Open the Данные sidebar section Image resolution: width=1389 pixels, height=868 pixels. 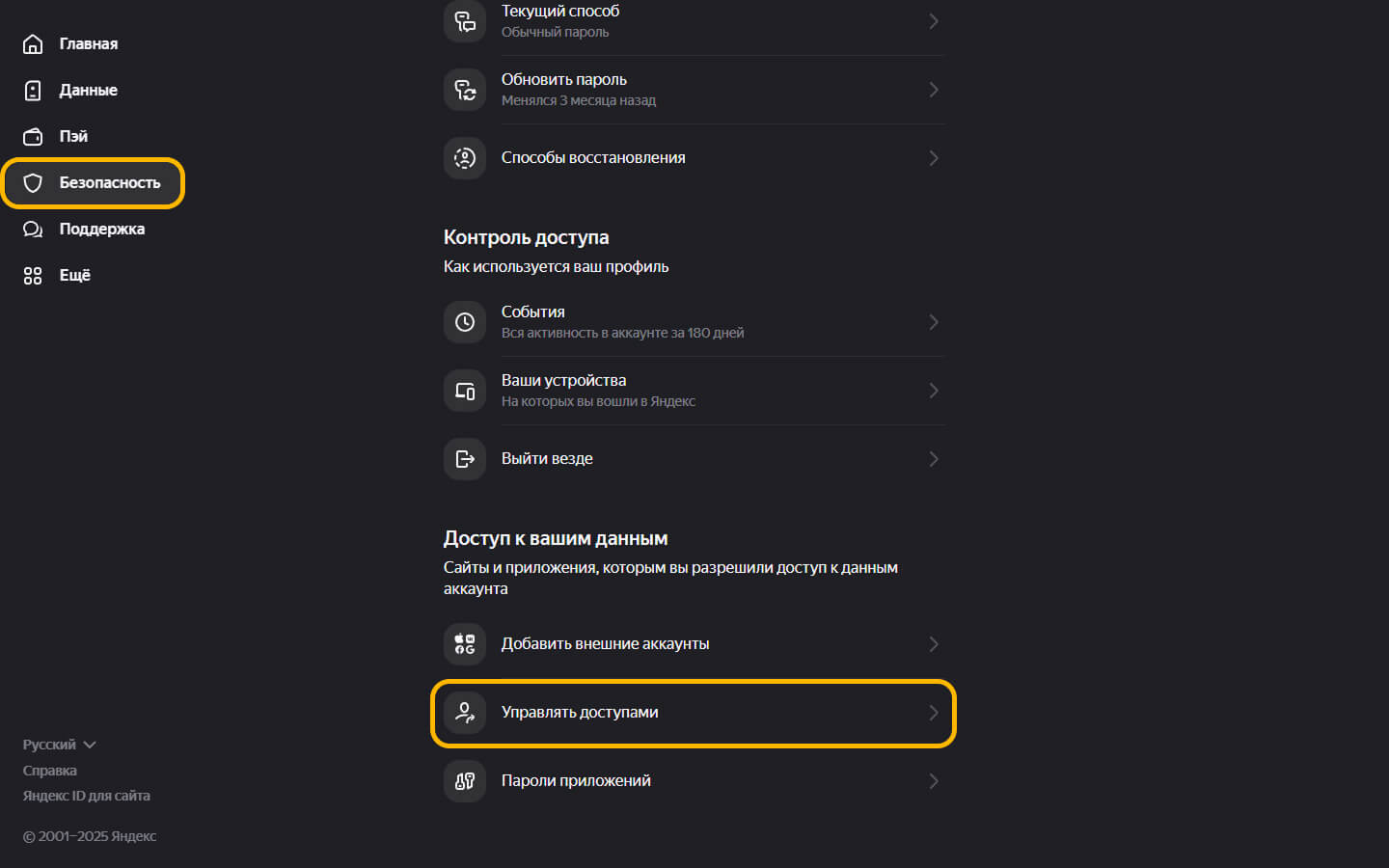click(88, 91)
